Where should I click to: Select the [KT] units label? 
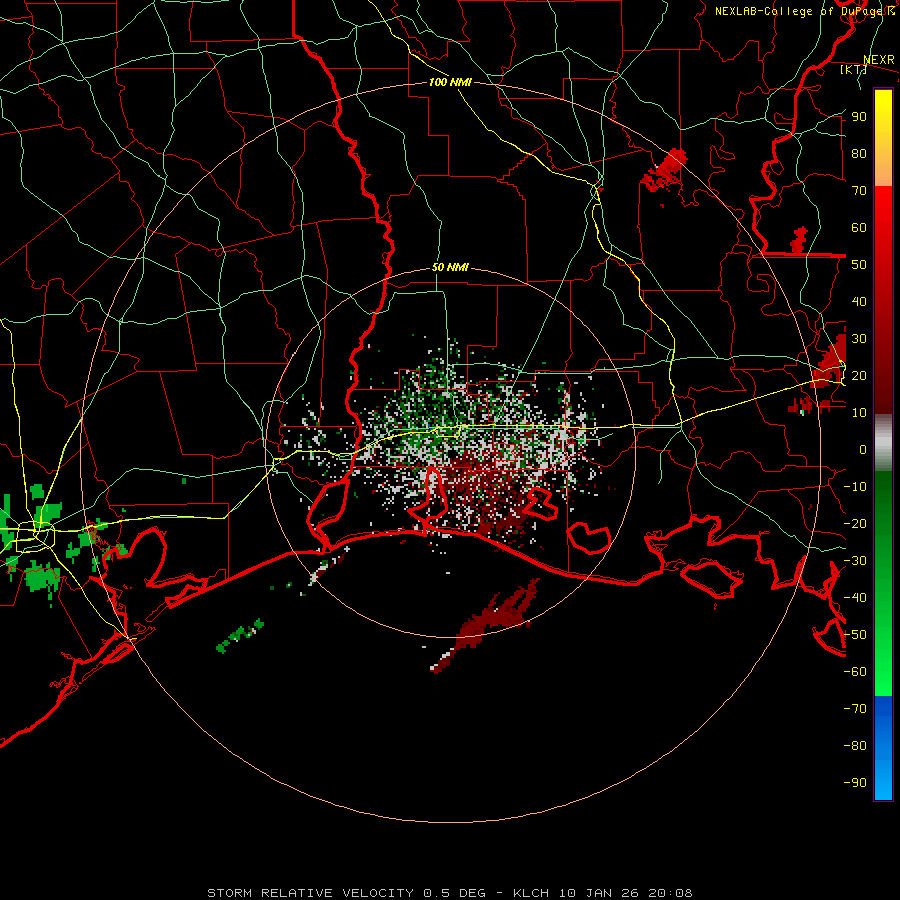tap(853, 69)
